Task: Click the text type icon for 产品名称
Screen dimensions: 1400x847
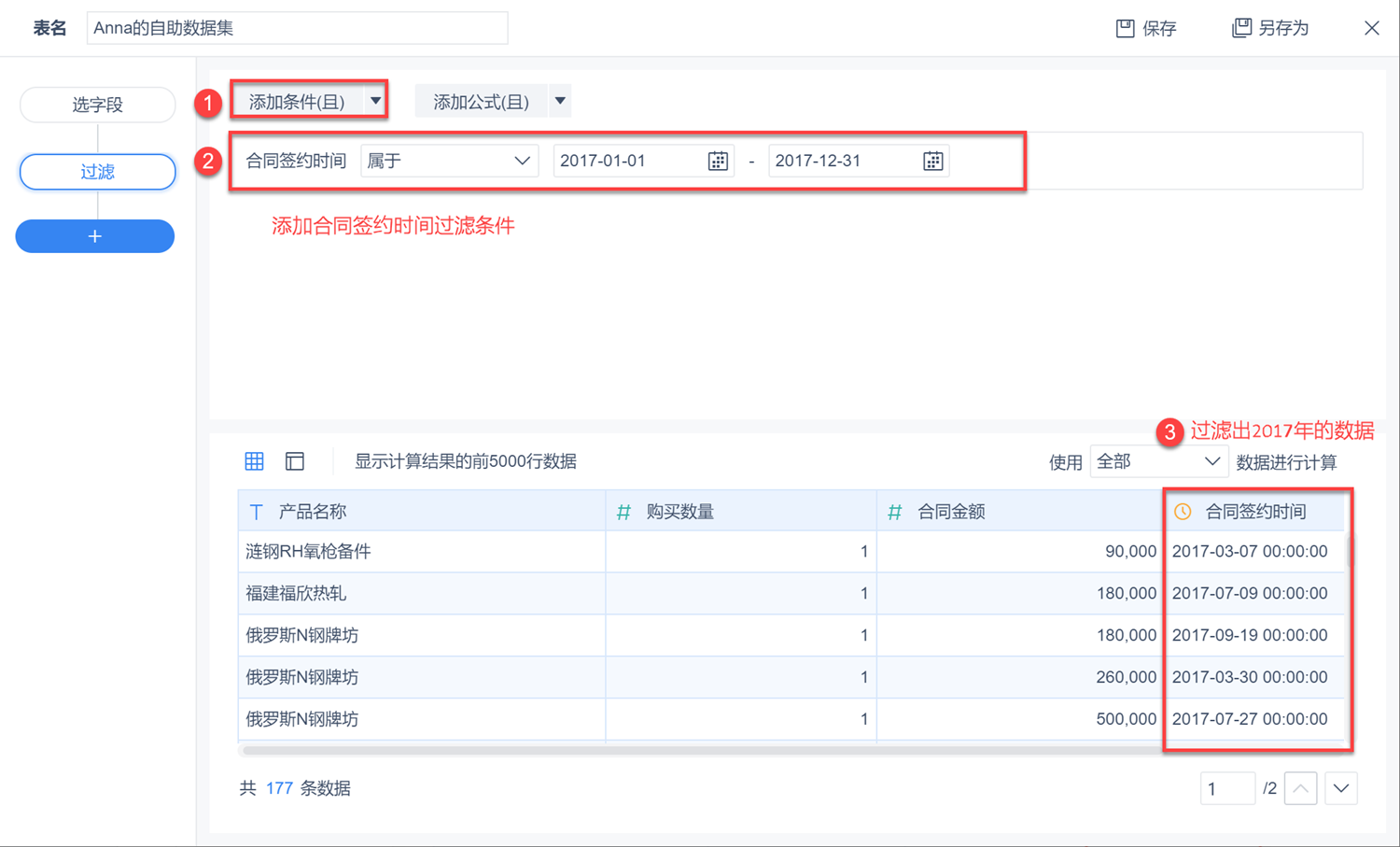Action: [x=257, y=512]
